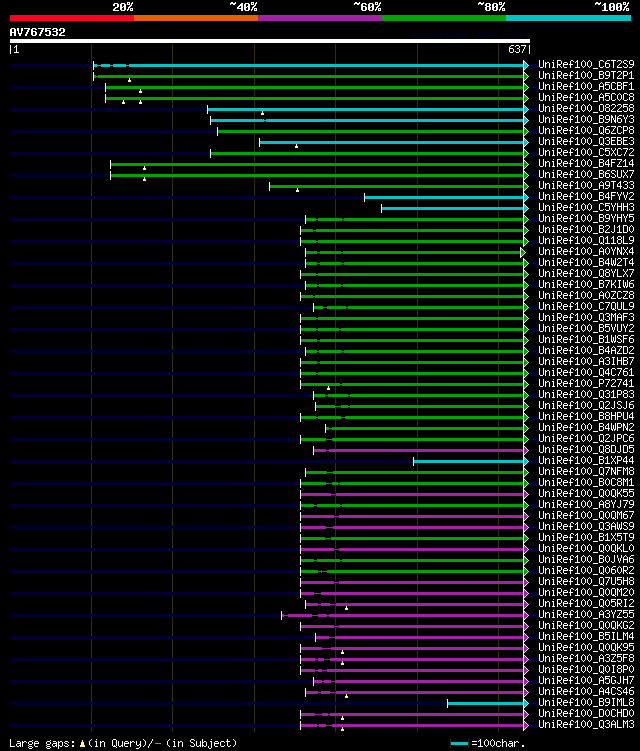Select the label UniRef100_Q3ALM3
This screenshot has height=751, width=640.
pos(586,725)
